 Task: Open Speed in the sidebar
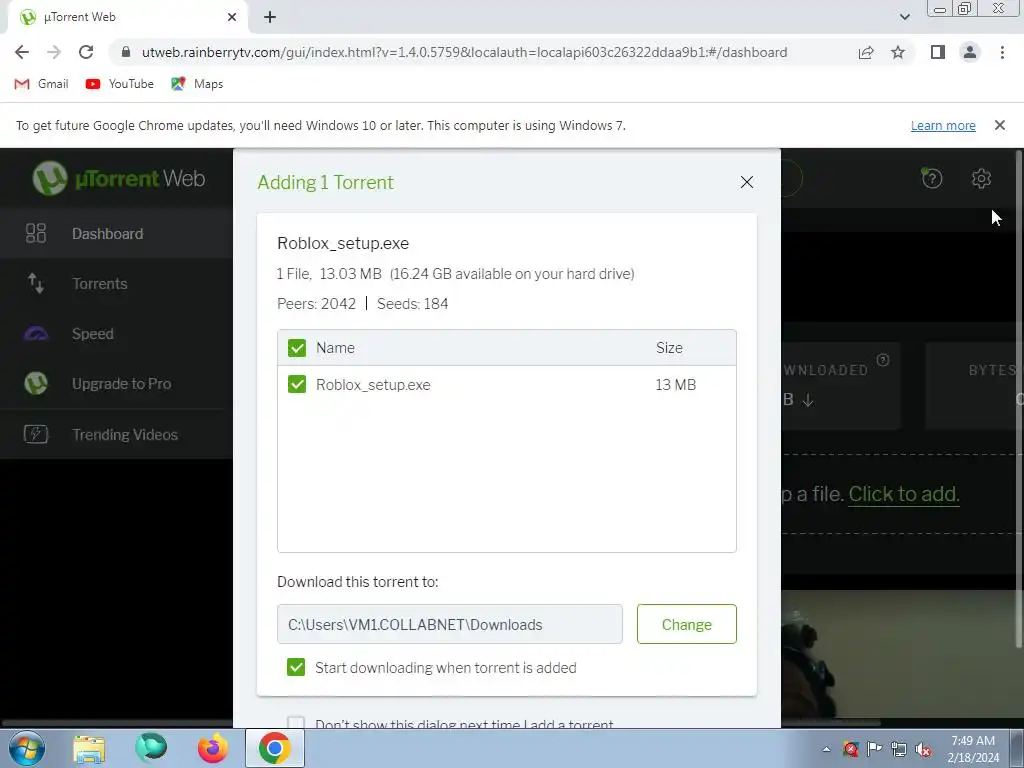116,334
